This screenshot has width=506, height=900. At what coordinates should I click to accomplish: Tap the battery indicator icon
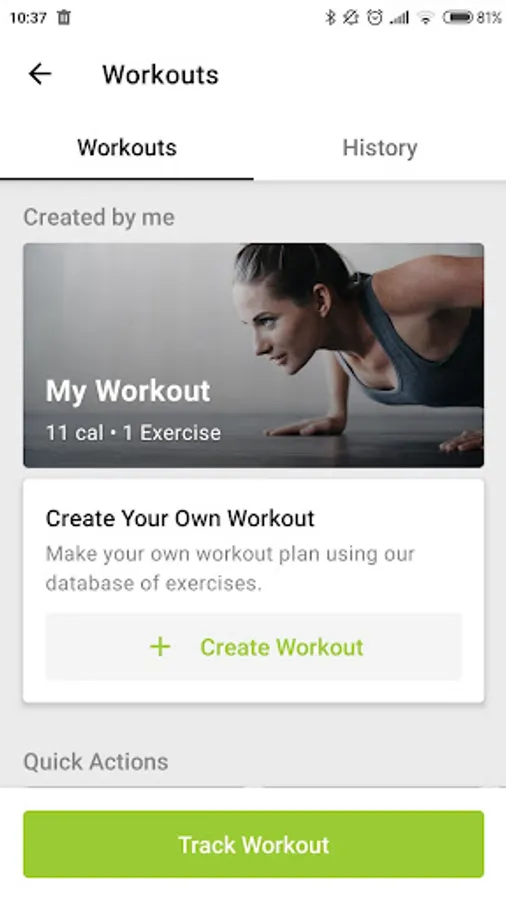coord(457,18)
